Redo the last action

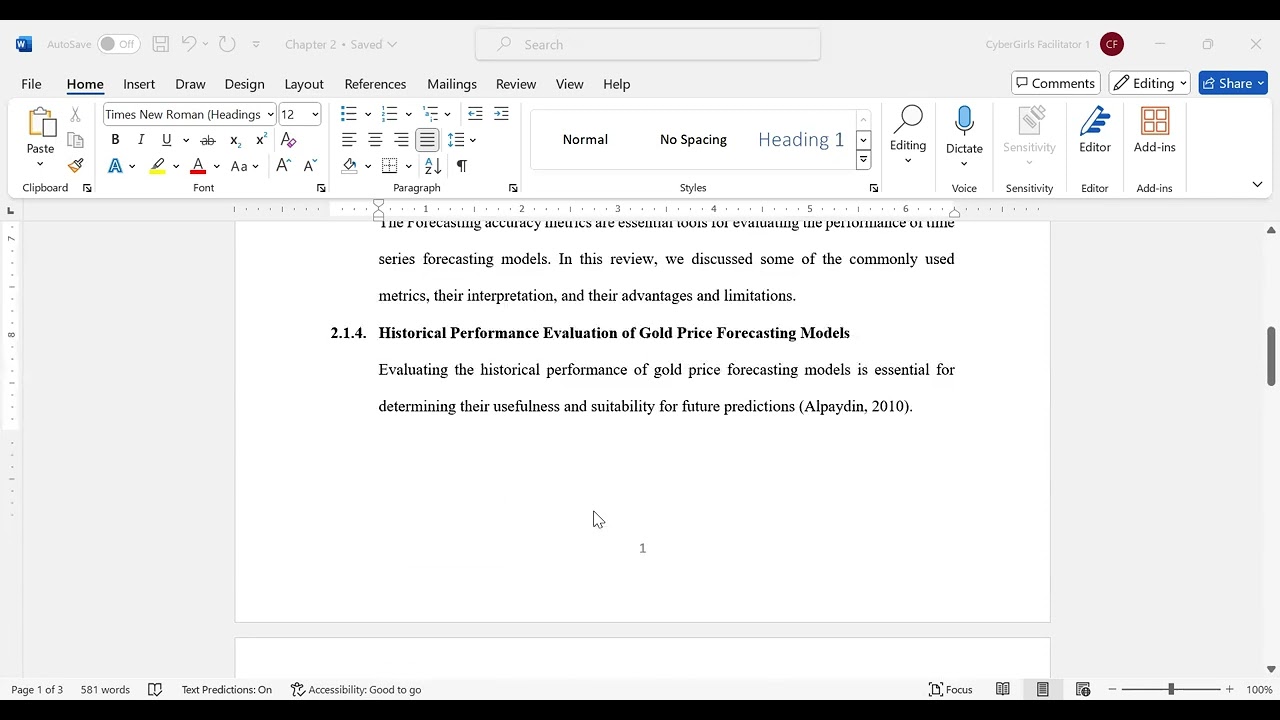(x=227, y=44)
